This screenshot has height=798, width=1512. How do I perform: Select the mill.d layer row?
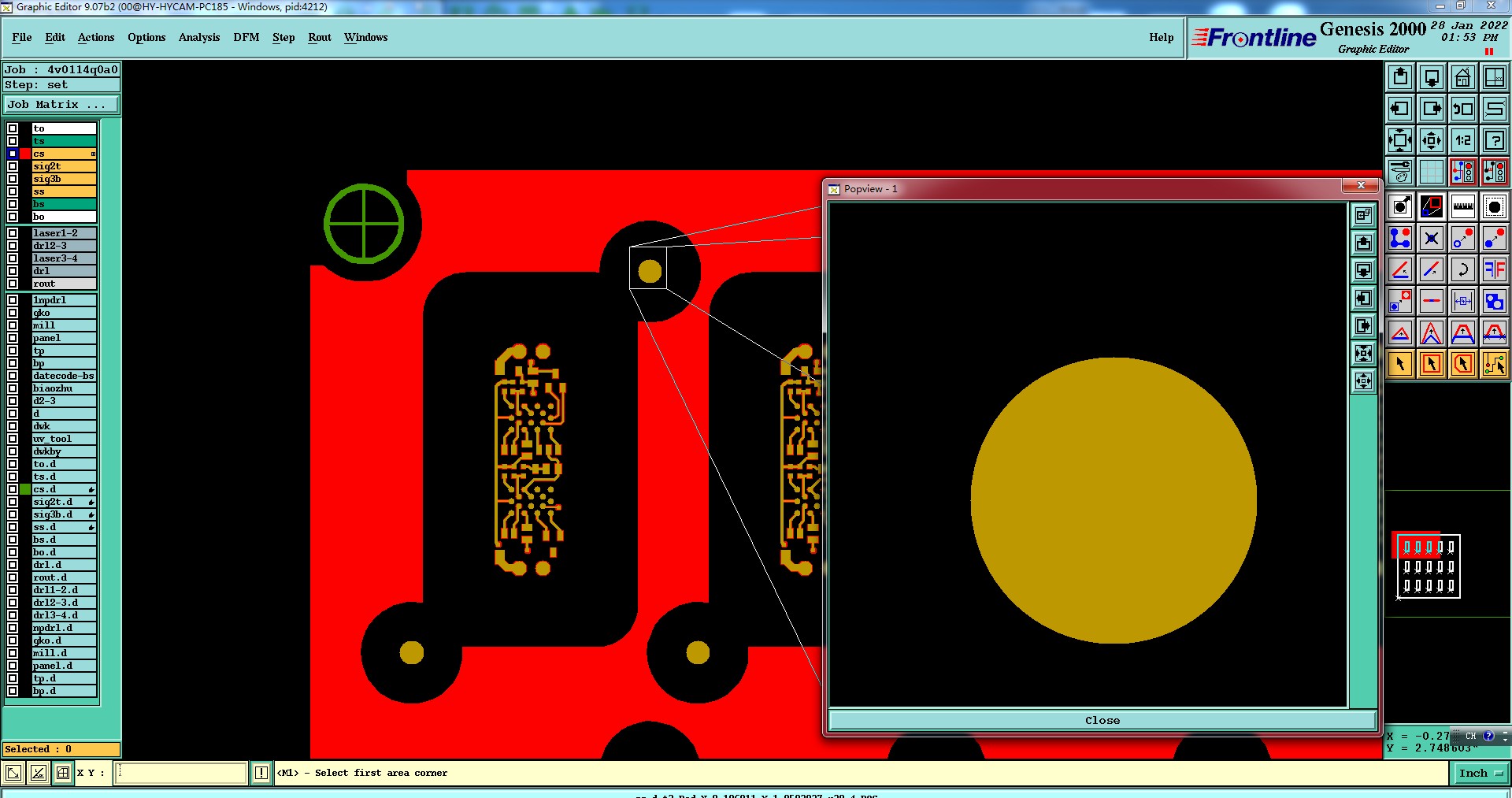pyautogui.click(x=64, y=653)
